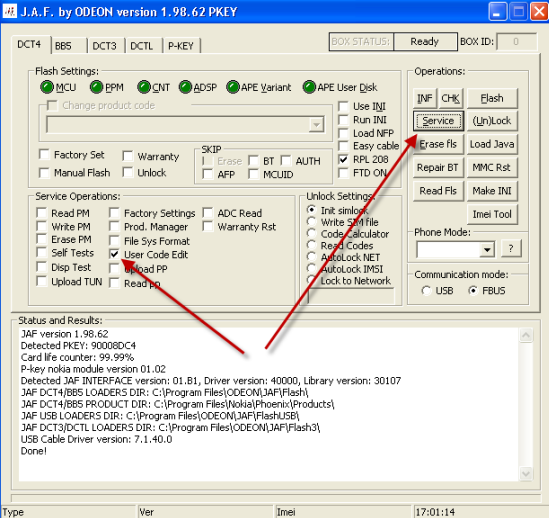
Task: Check the Write PM checkbox
Action: (42, 226)
